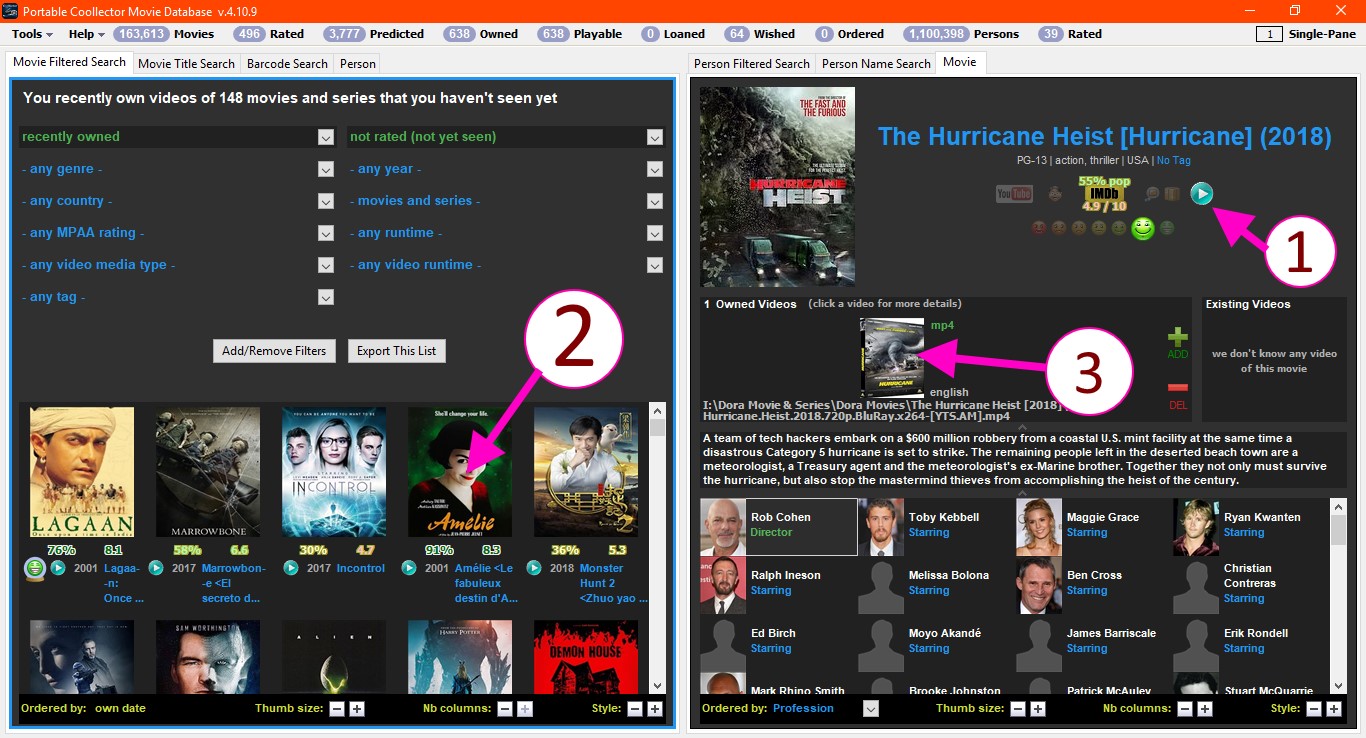This screenshot has height=738, width=1366.
Task: Expand the 'any video runtime' dropdown
Action: (655, 265)
